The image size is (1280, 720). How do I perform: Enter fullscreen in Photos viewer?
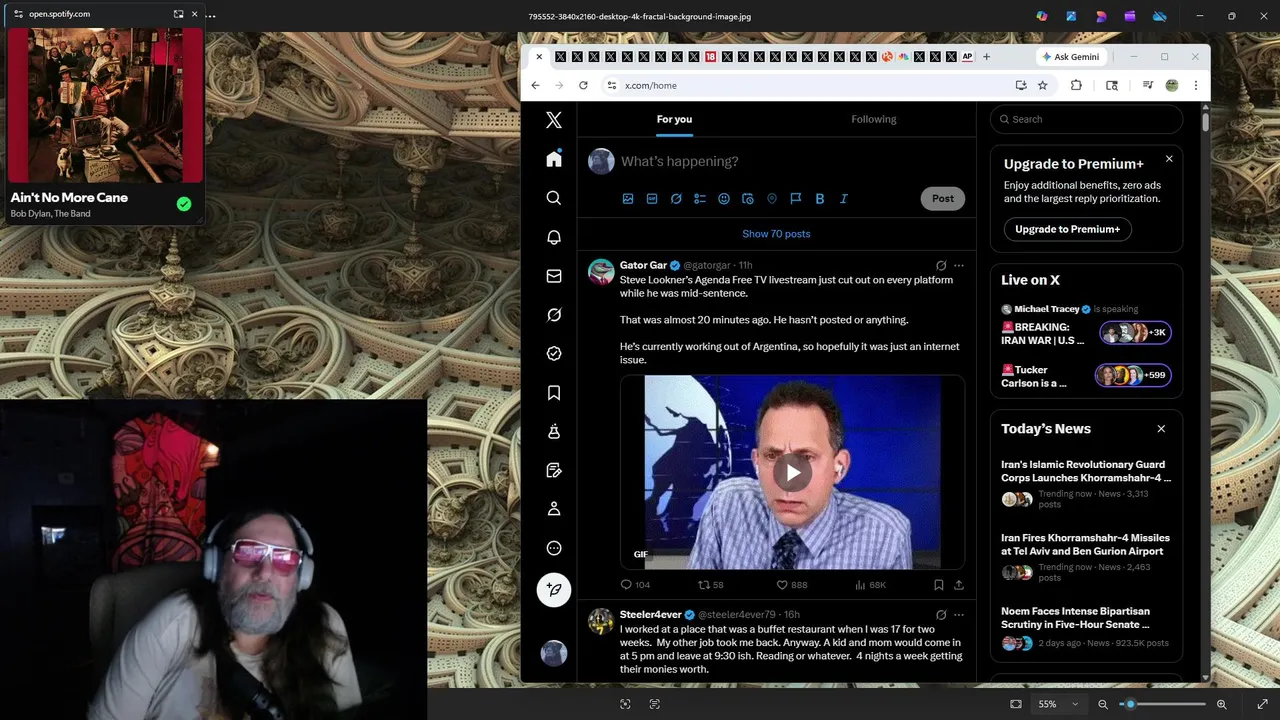[1262, 704]
